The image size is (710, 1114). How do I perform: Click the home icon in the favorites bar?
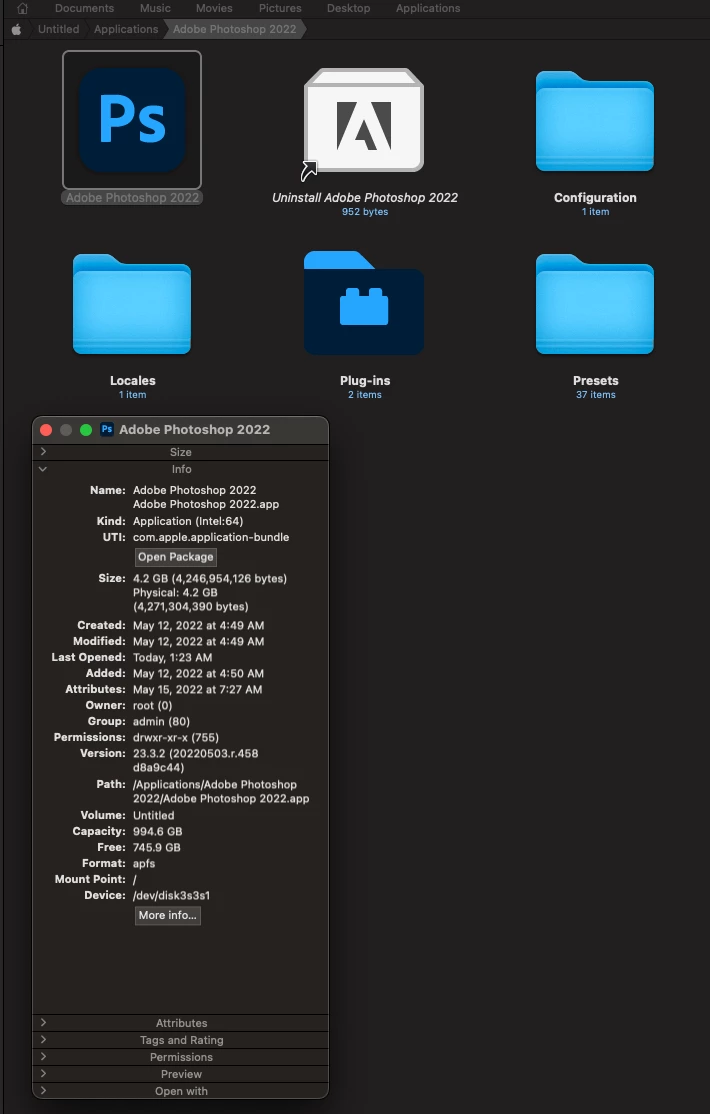click(23, 9)
